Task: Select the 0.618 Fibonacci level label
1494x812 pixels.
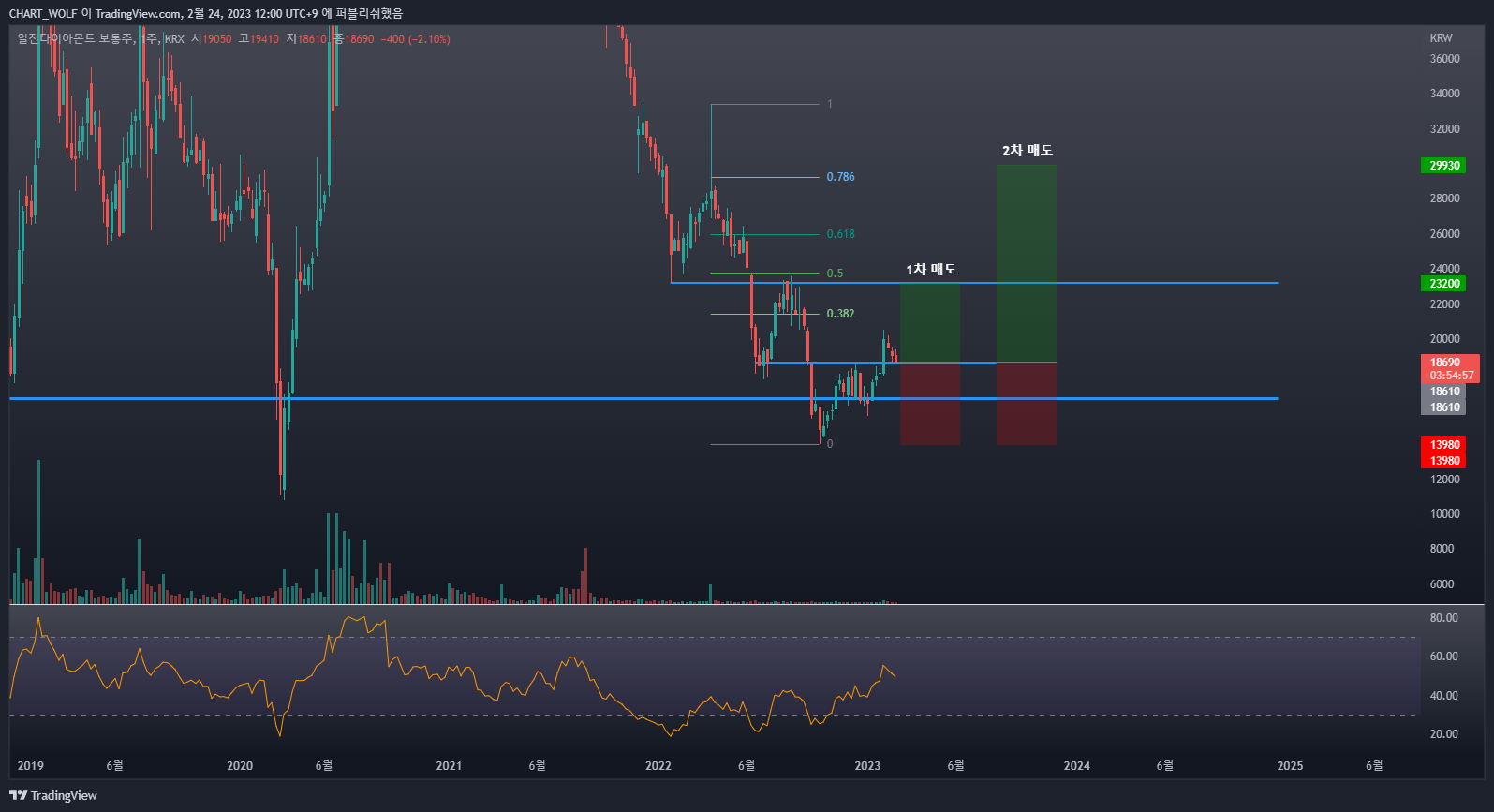Action: pos(840,234)
